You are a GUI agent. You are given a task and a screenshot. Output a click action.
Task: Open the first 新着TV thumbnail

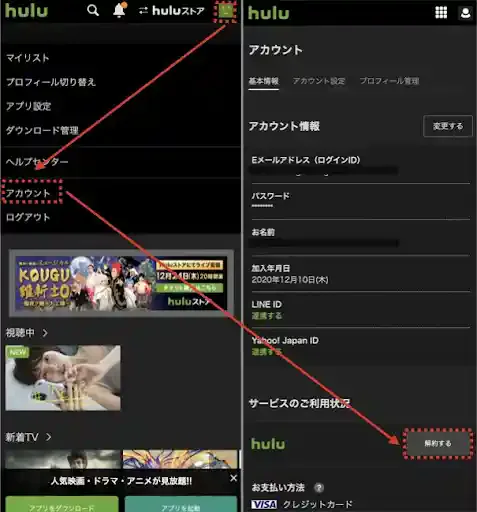[x=63, y=459]
